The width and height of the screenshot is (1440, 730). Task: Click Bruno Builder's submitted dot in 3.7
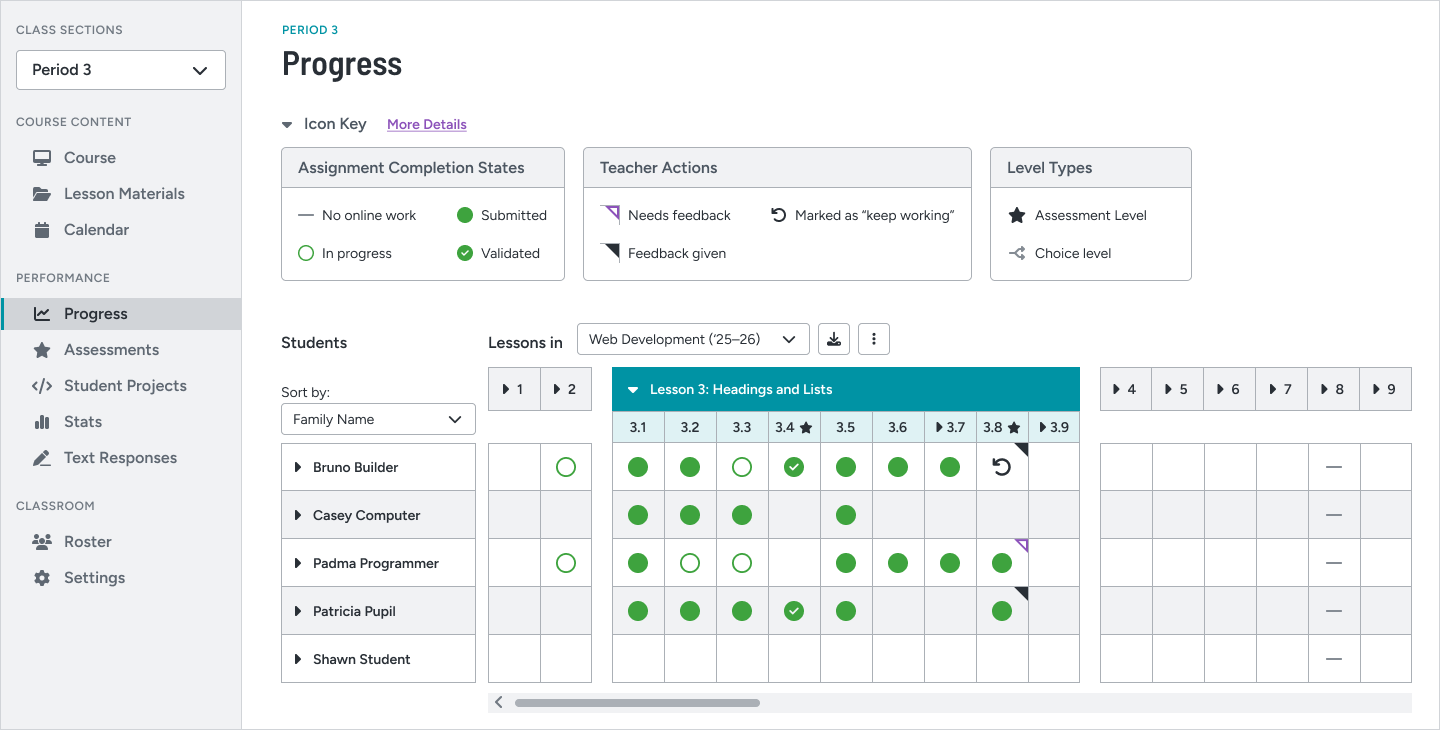pyautogui.click(x=950, y=467)
